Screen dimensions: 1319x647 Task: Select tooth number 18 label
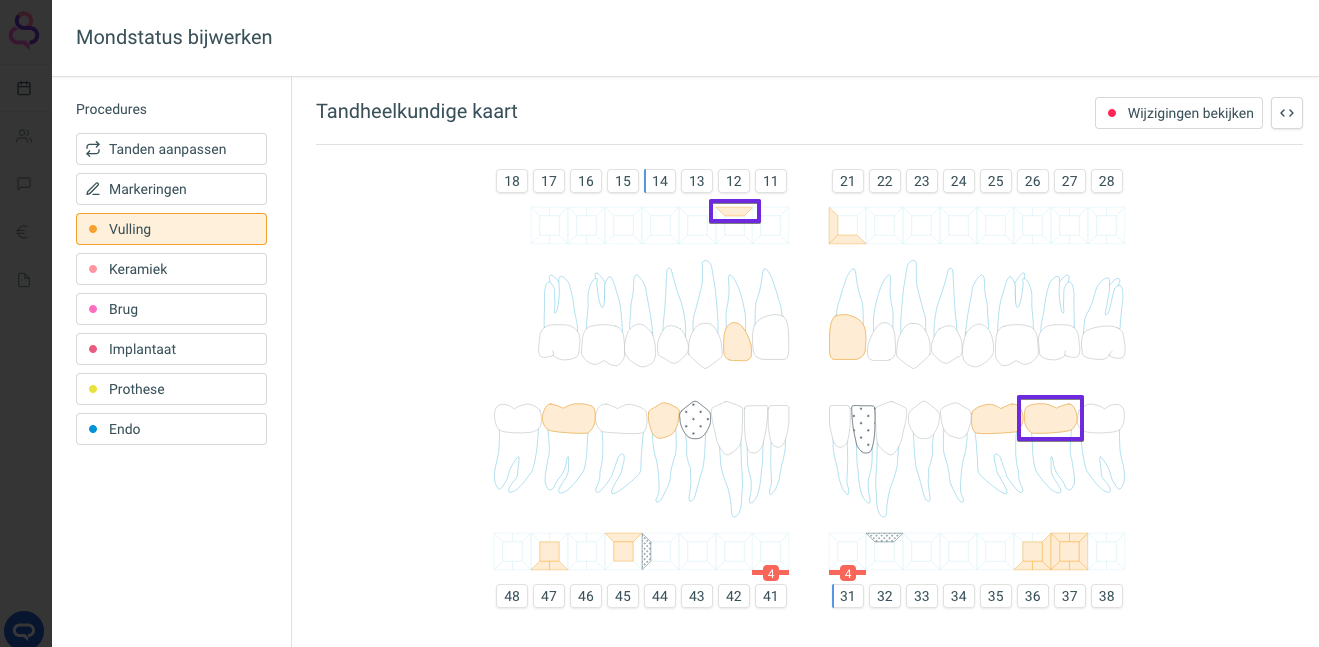512,181
